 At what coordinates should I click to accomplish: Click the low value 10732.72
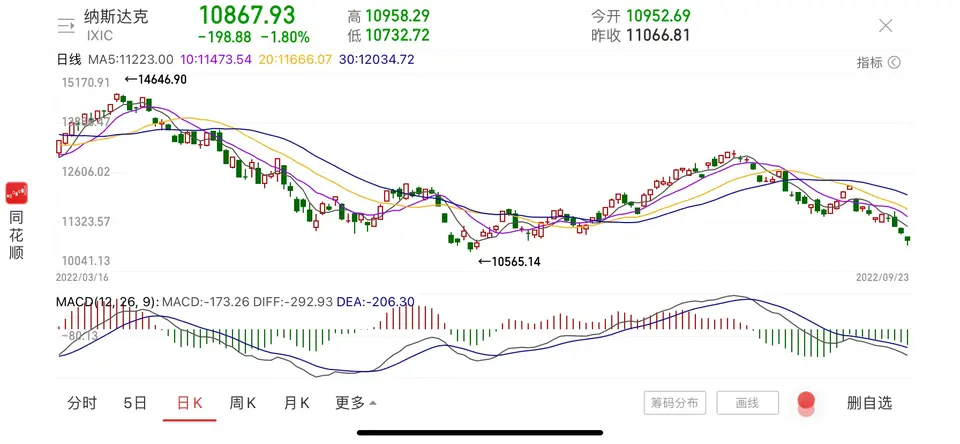click(397, 36)
